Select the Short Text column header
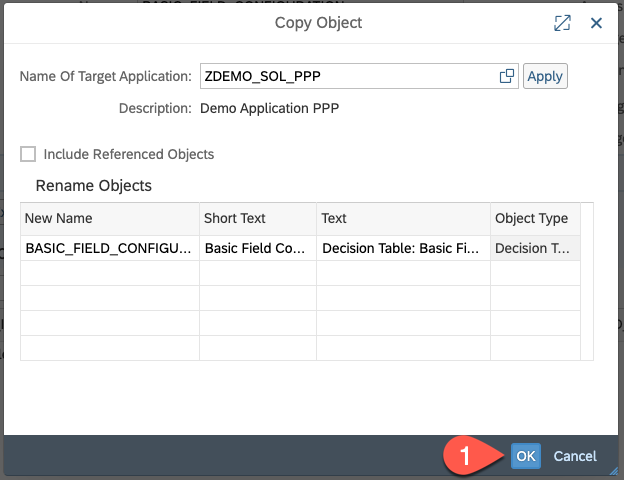The image size is (624, 480). click(257, 218)
